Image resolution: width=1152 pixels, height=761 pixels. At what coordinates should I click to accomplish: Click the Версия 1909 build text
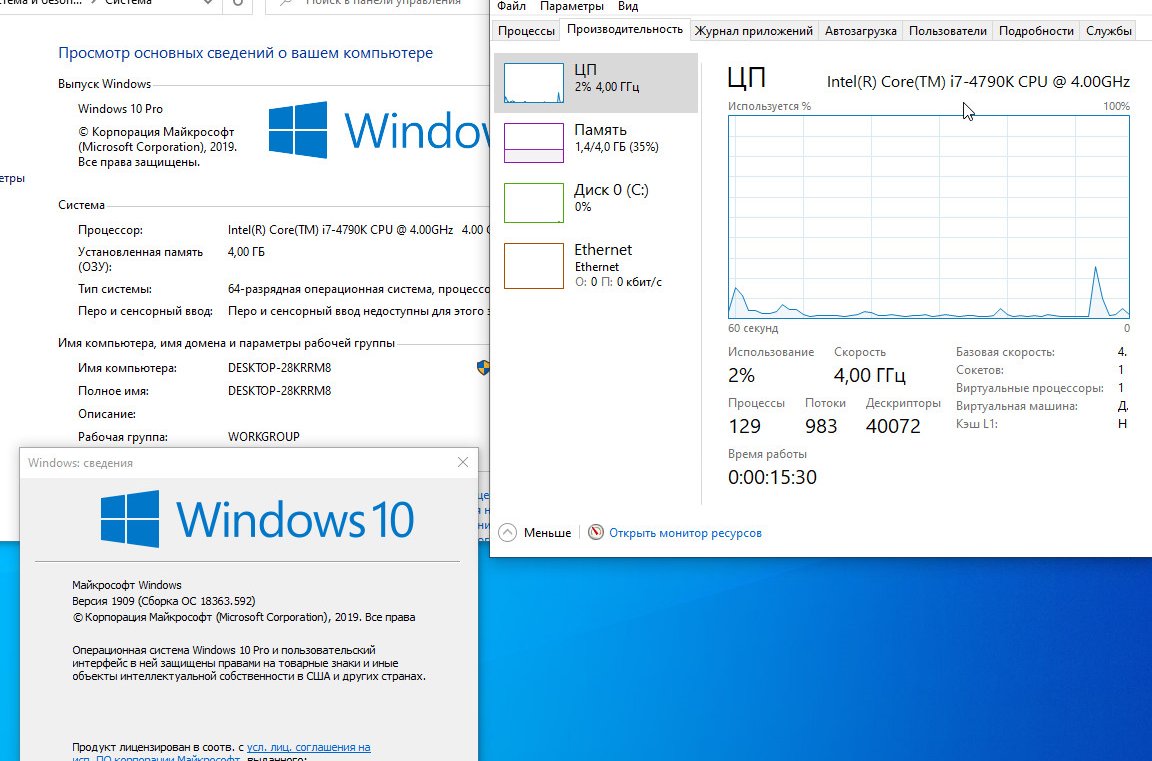164,601
